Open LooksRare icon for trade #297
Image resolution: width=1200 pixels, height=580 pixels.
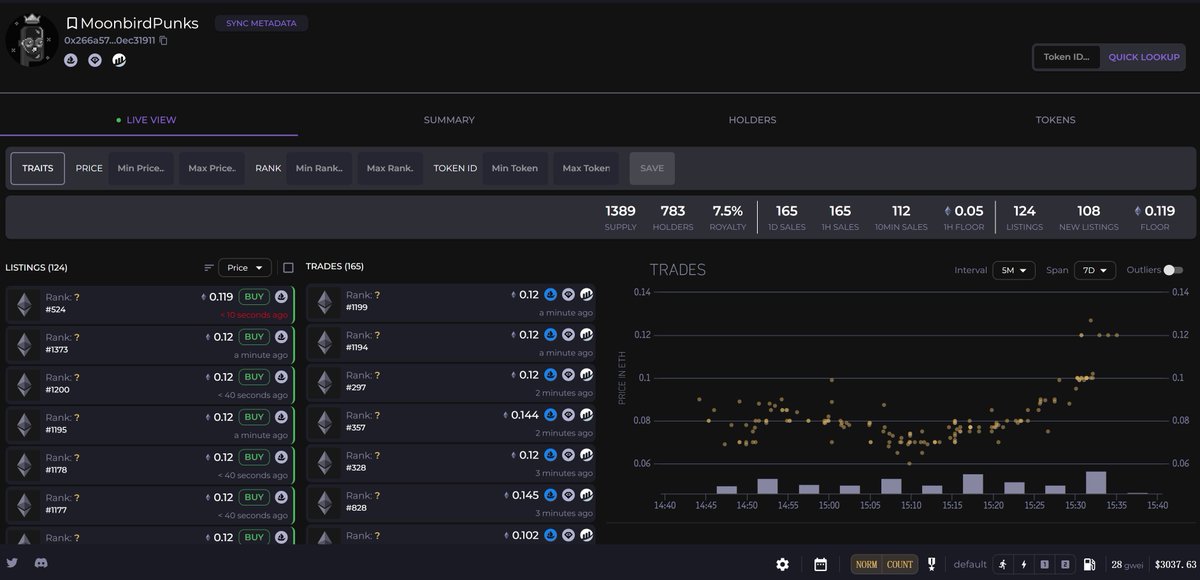(568, 375)
